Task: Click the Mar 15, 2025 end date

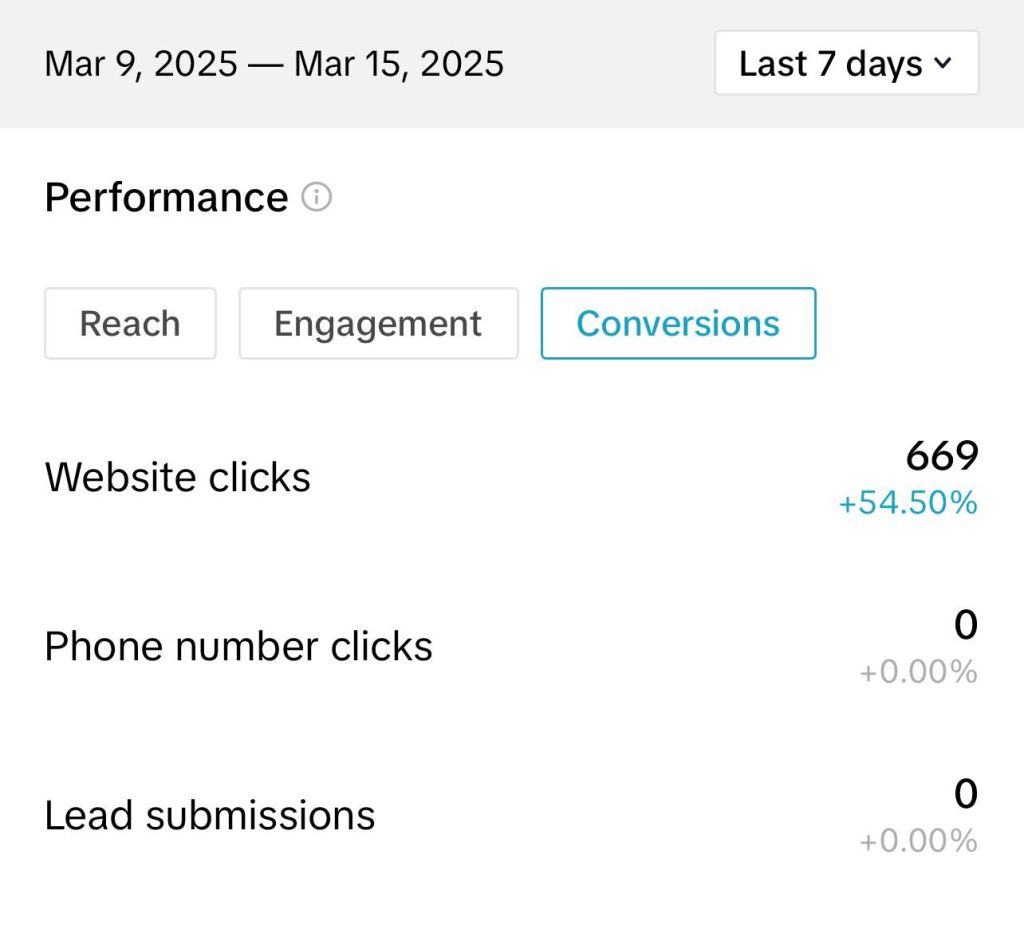Action: [399, 64]
